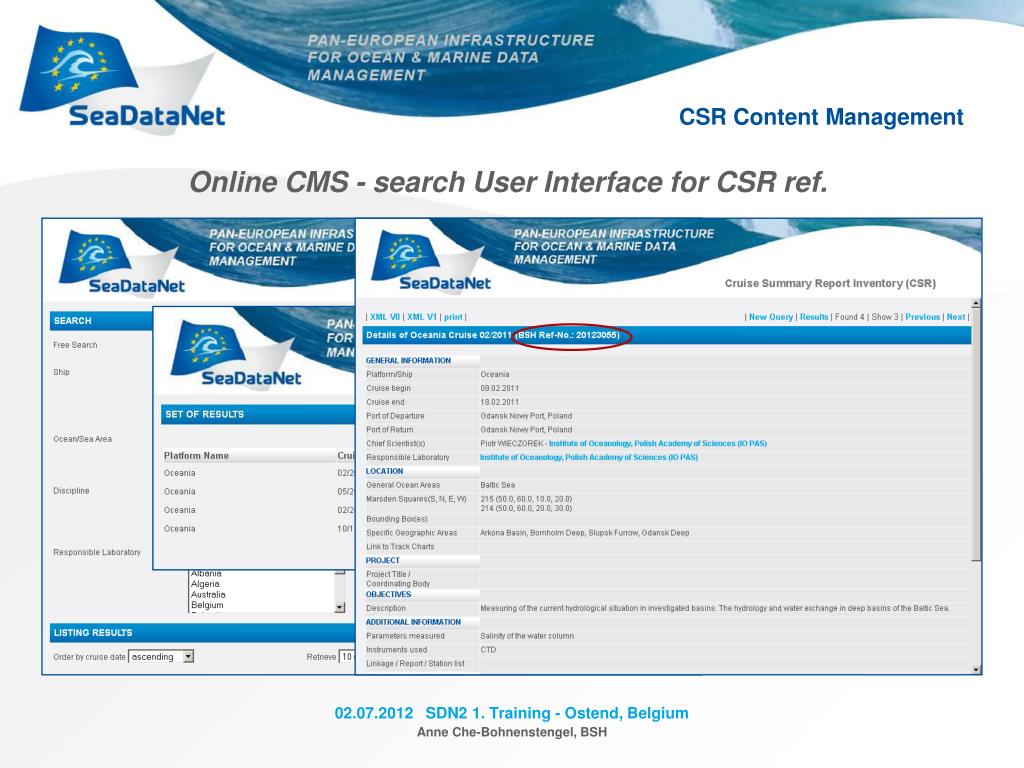Click the Platform Name column header
1024x768 pixels.
[196, 455]
